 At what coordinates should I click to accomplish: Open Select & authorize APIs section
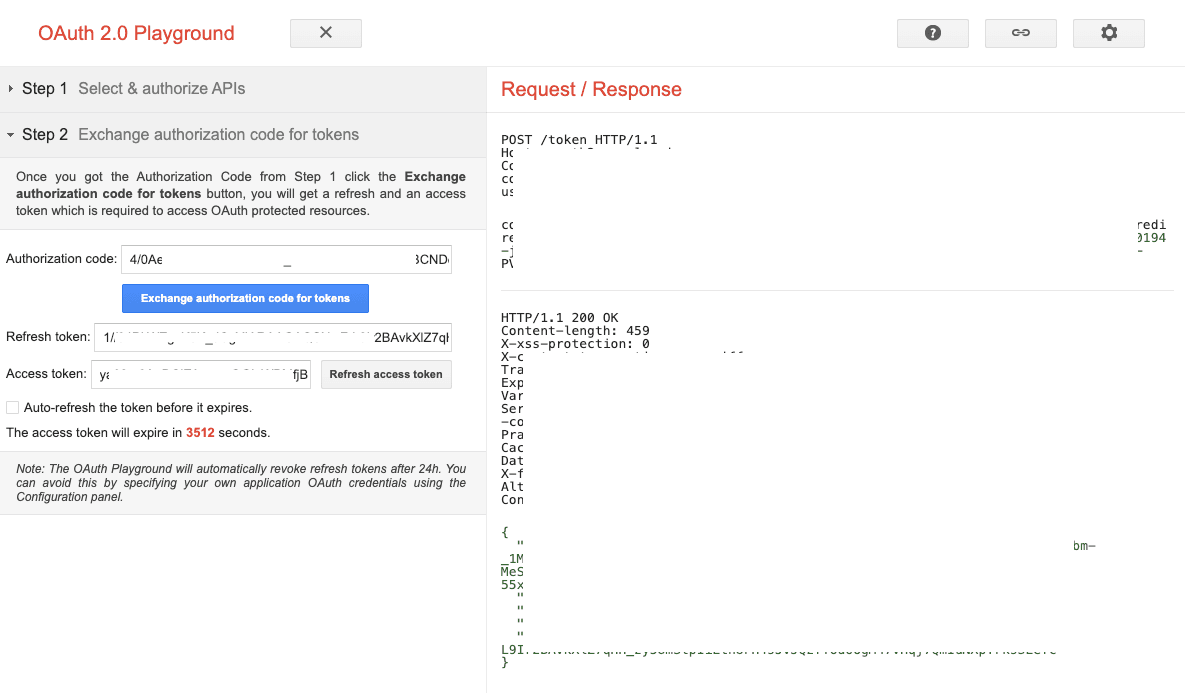click(x=161, y=89)
